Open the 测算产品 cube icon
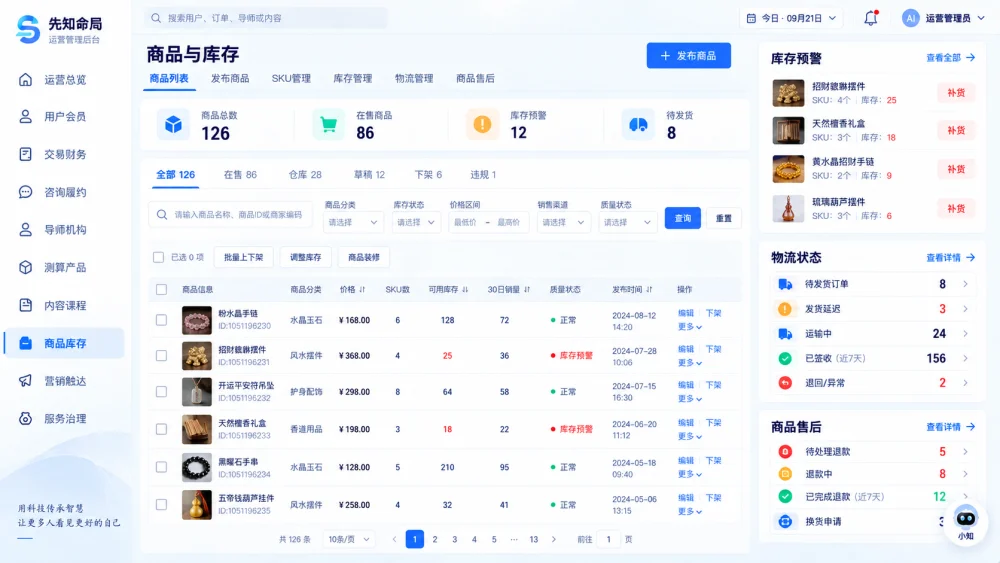 pos(26,267)
